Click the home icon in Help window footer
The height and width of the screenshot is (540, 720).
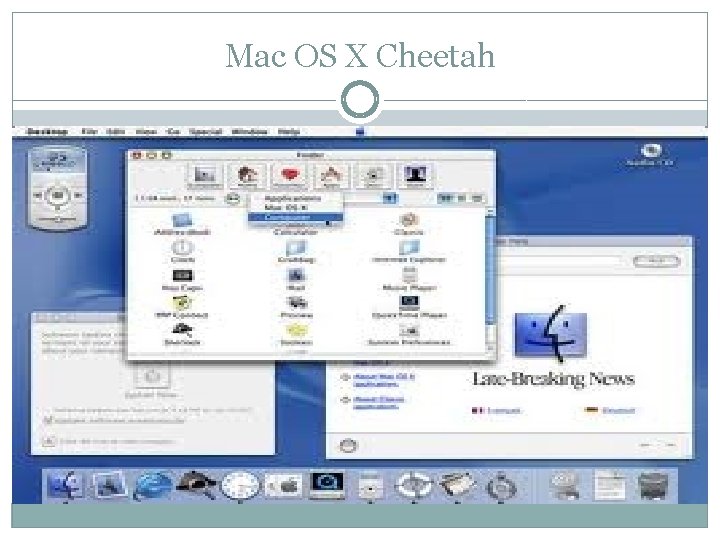coord(348,445)
